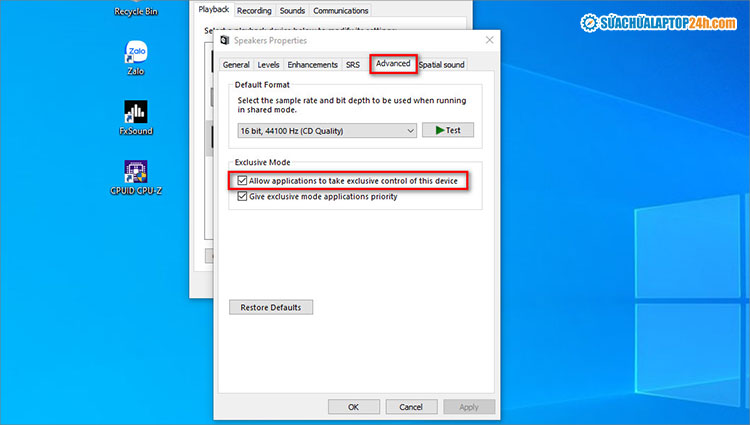The width and height of the screenshot is (750, 425).
Task: Open the Spatial sound tab
Action: coord(441,65)
